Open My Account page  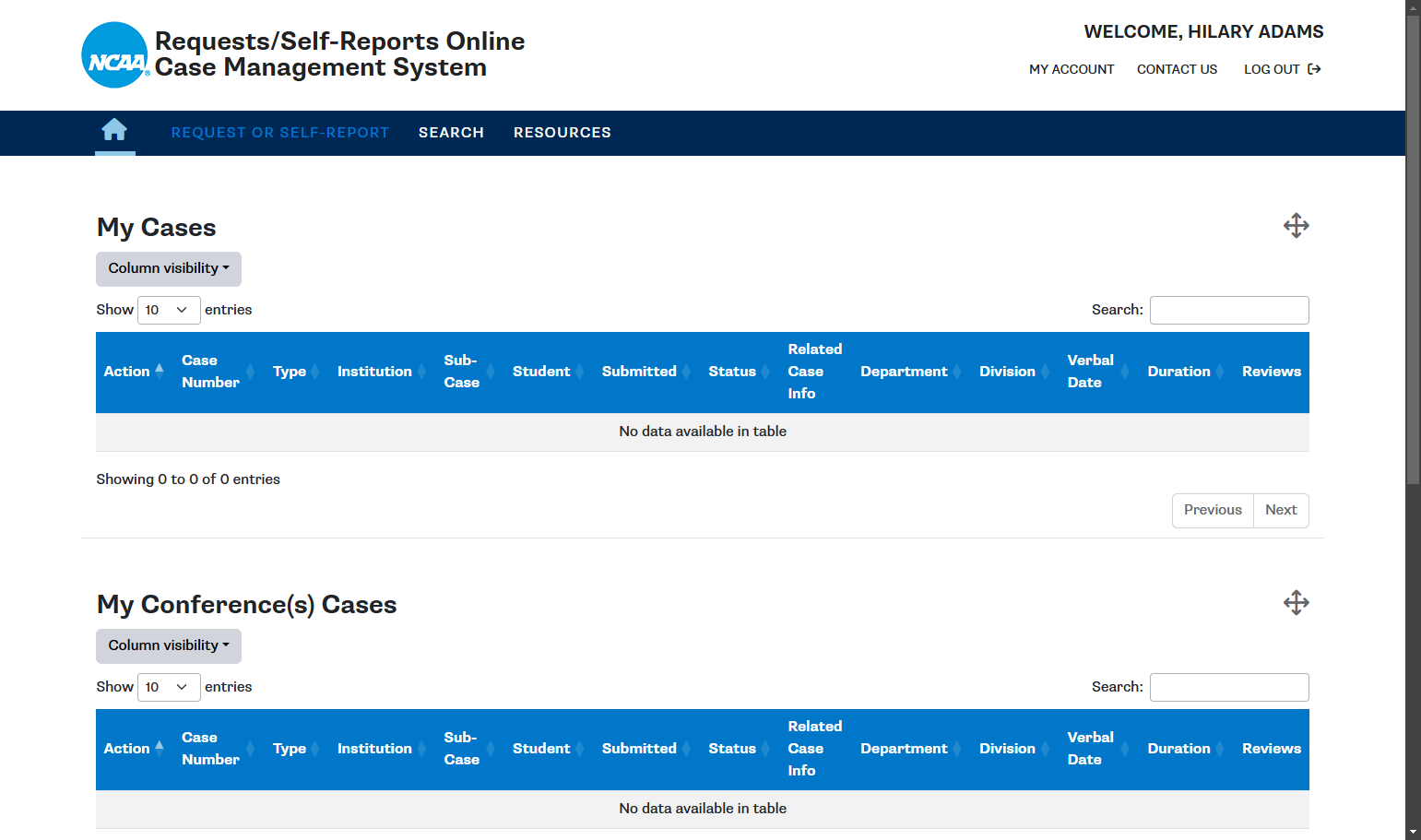1072,69
